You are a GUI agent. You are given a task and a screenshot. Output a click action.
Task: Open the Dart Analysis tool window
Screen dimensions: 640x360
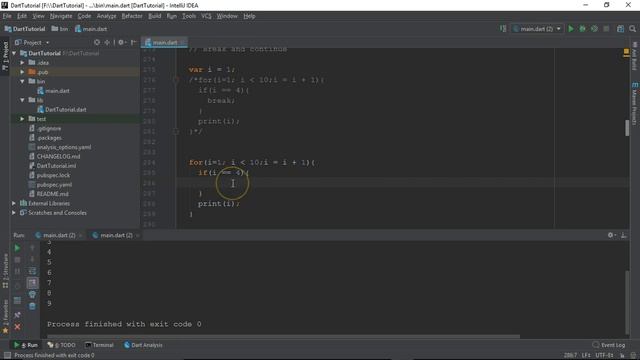point(143,345)
